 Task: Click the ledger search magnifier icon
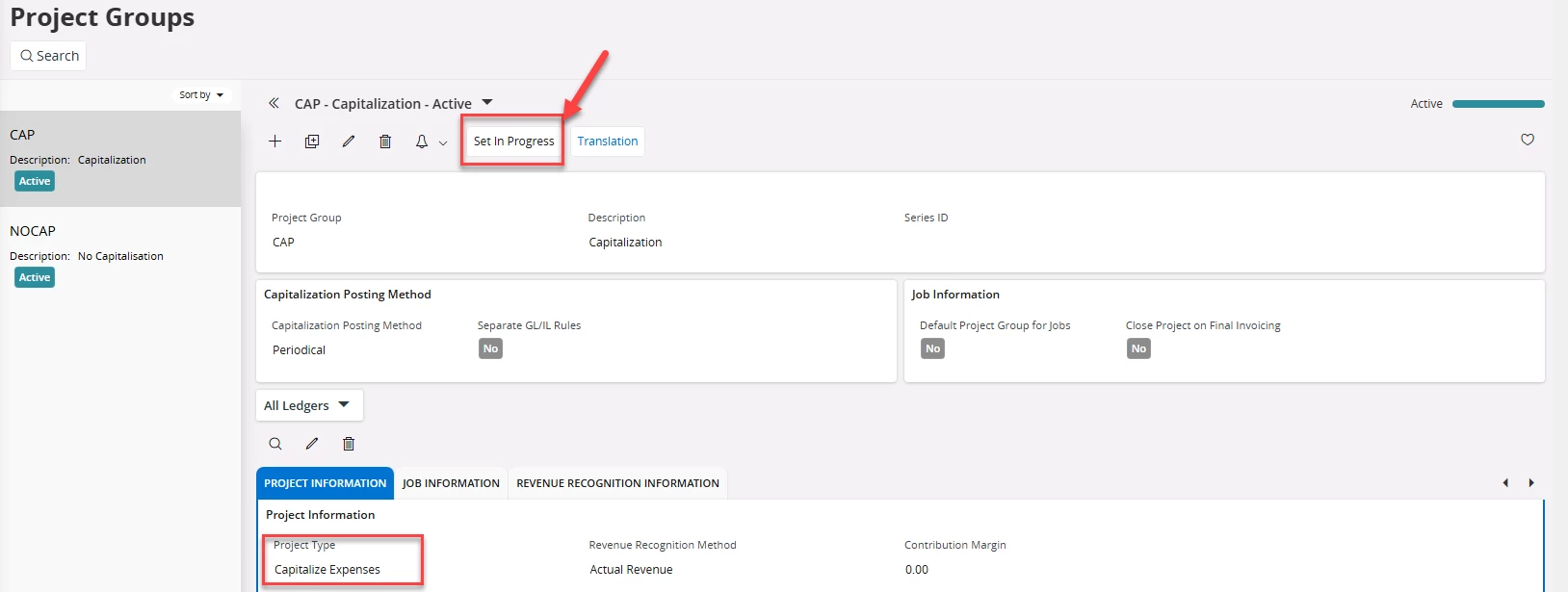[275, 444]
